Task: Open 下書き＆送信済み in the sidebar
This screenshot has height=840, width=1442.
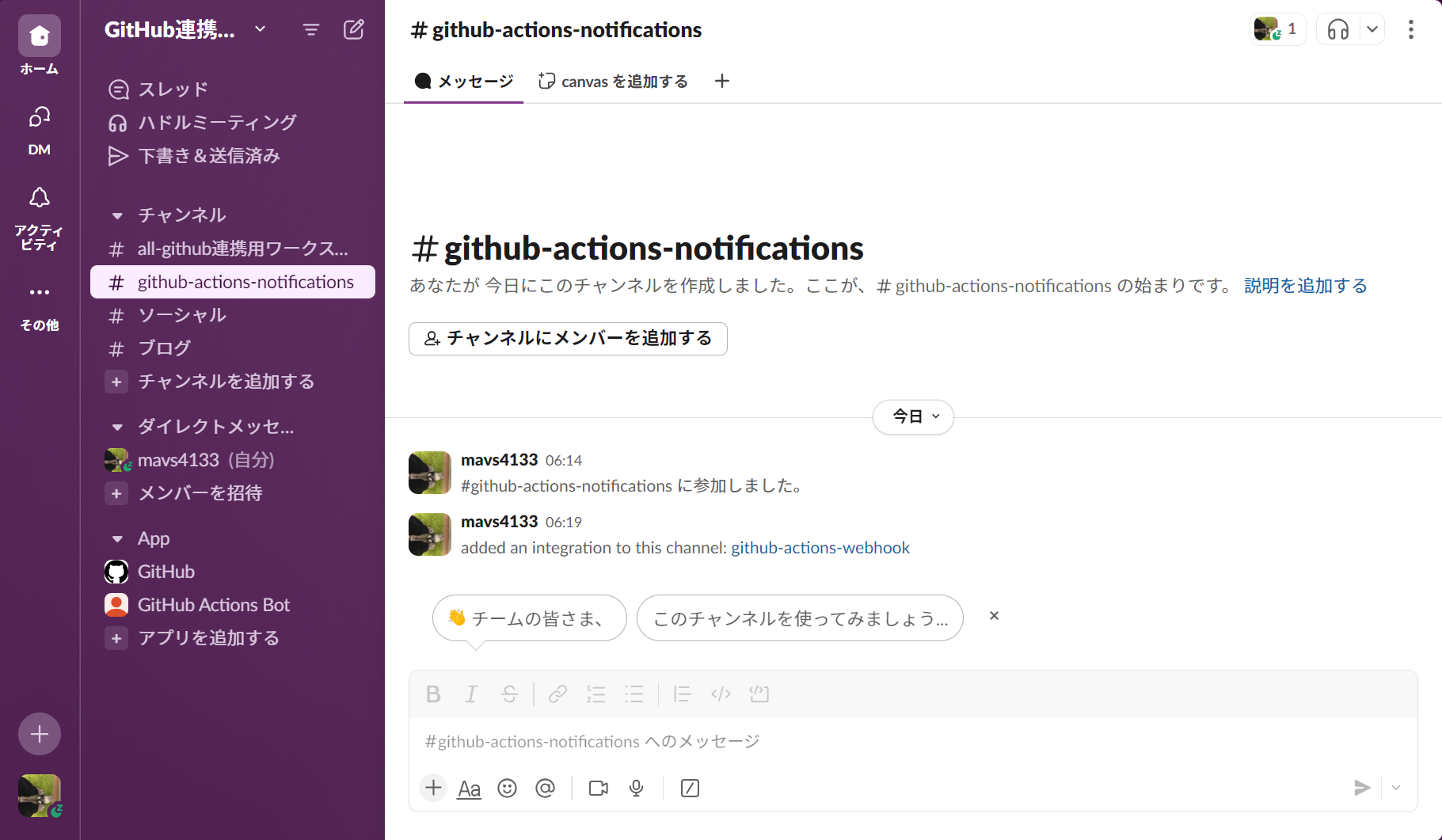Action: coord(232,156)
